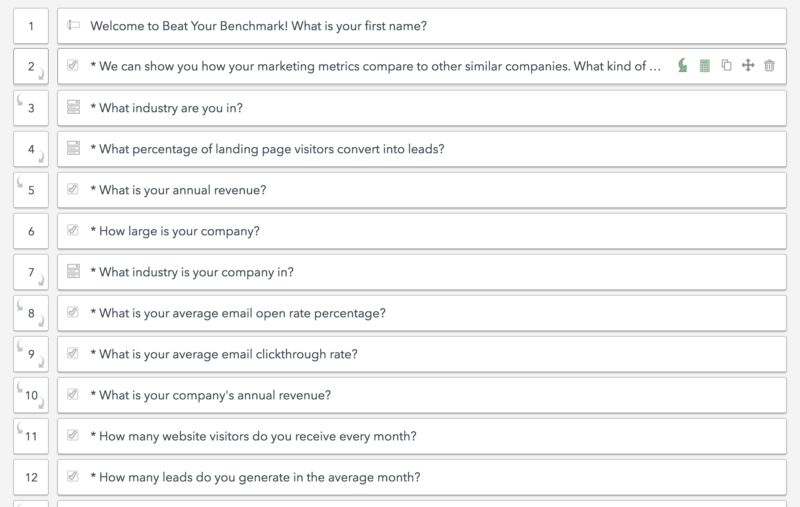Screen dimensions: 800x507
Task: Click the list icon beside the landing page visitors question
Action: click(x=73, y=149)
